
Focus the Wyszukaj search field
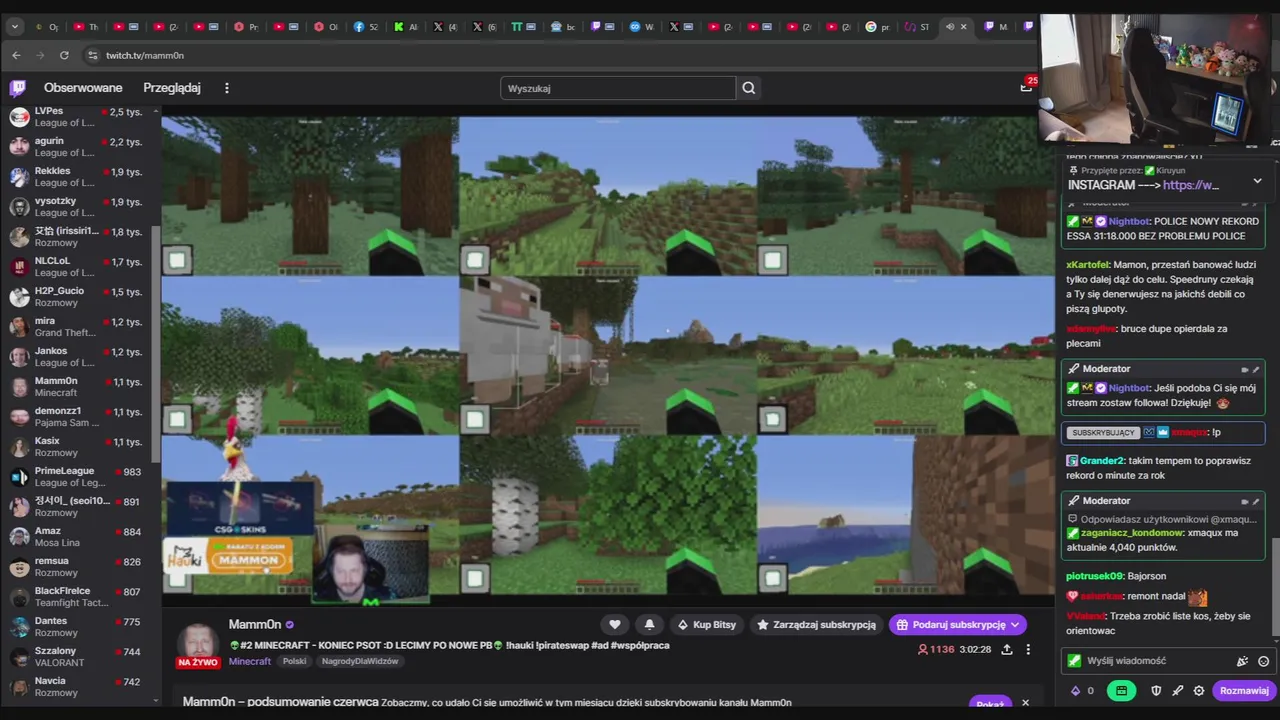[x=618, y=88]
